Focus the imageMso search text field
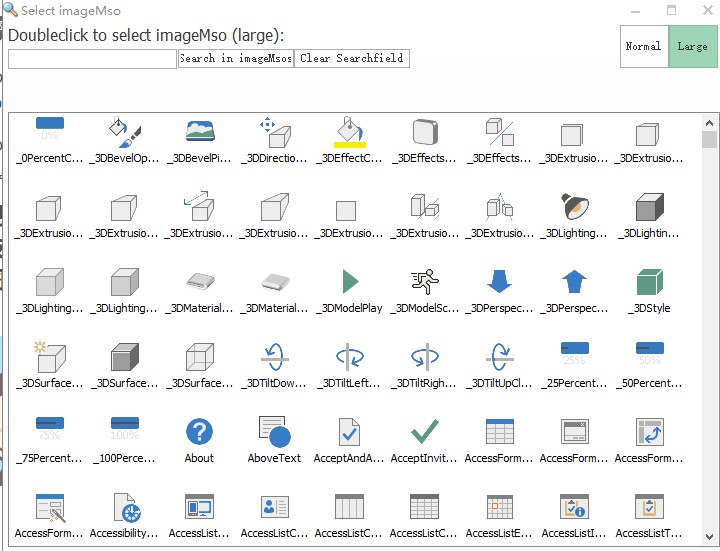This screenshot has height=551, width=720. click(92, 59)
